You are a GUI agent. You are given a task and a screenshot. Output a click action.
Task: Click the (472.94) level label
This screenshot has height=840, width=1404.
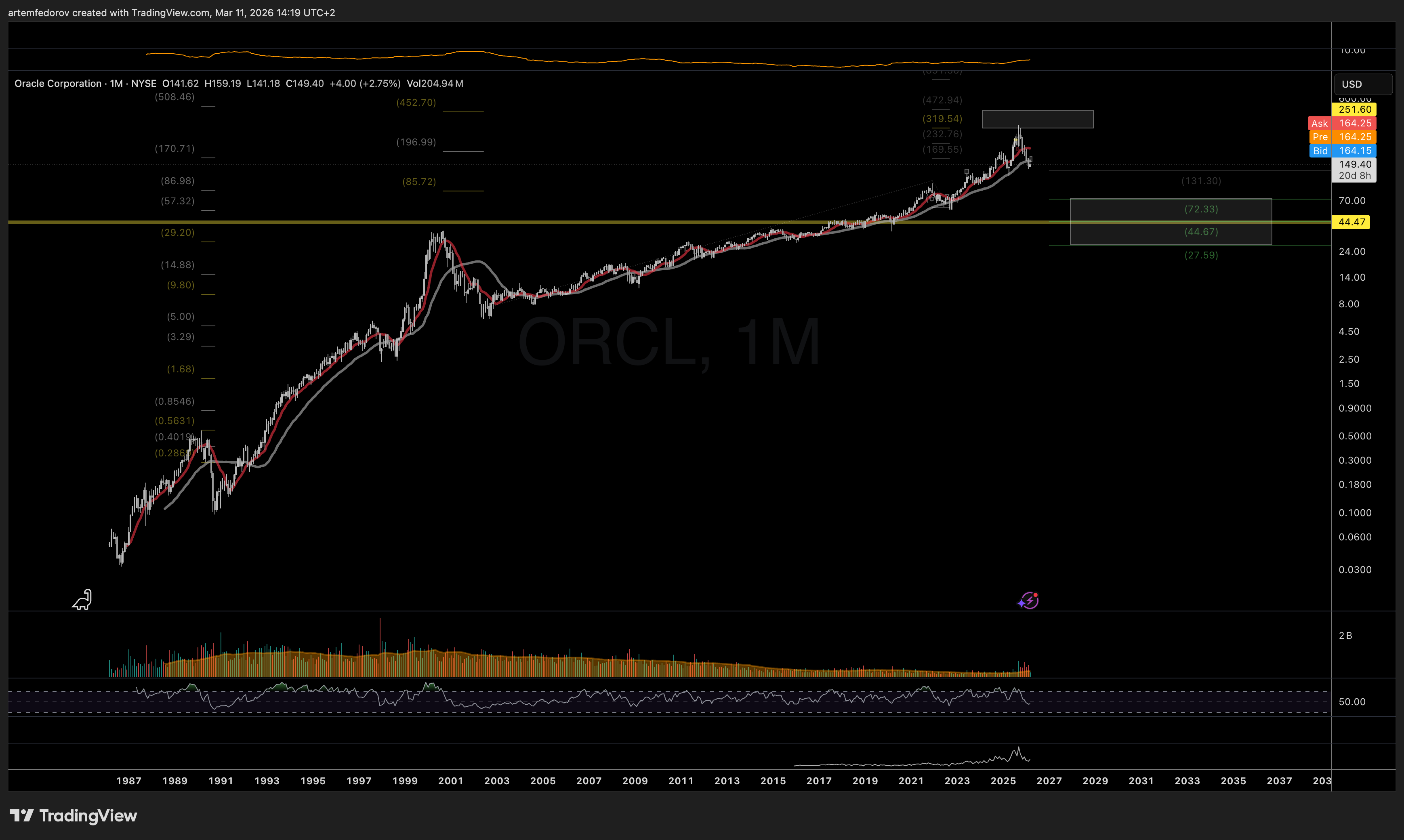click(x=942, y=100)
